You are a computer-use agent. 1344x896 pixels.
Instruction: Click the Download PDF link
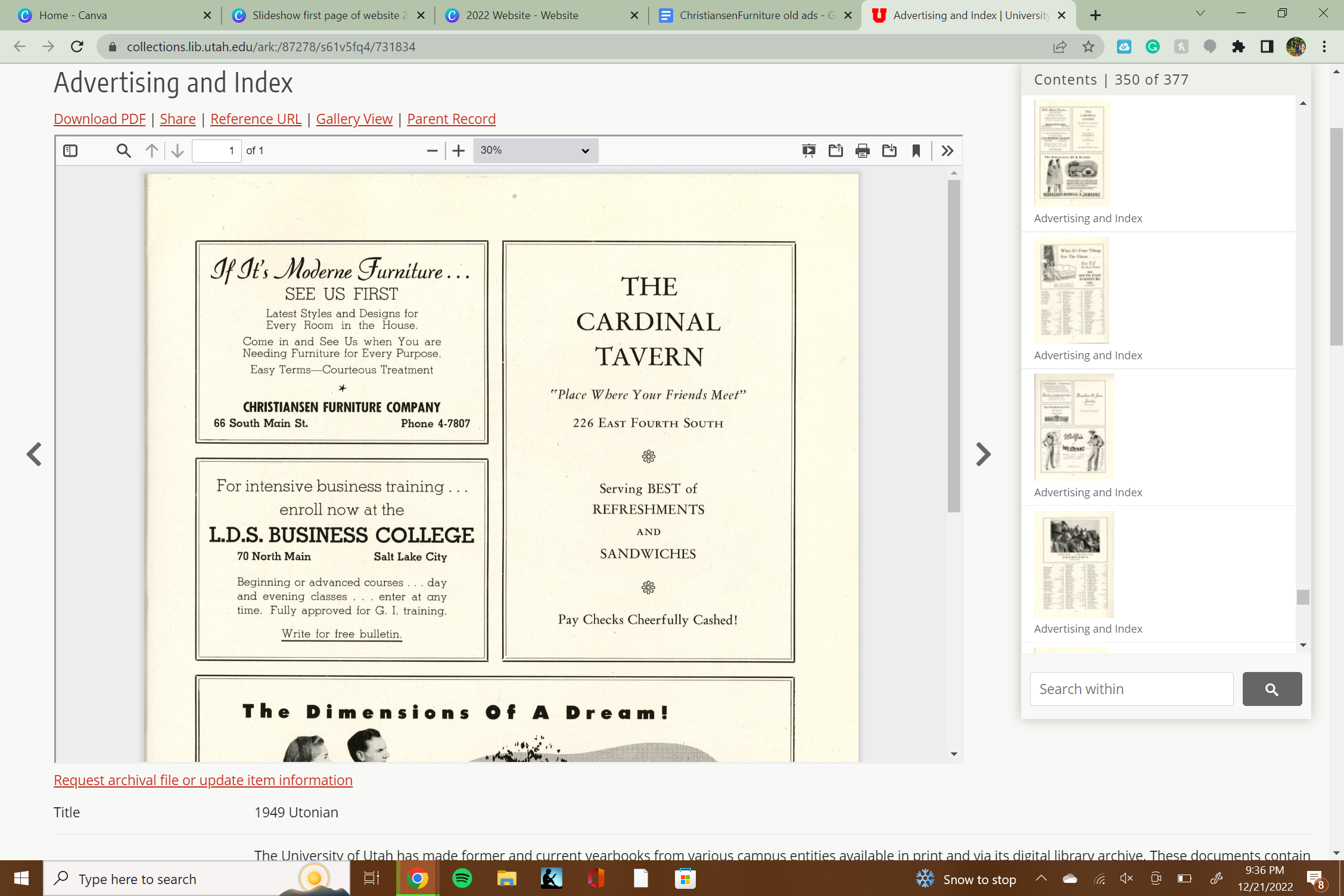point(99,119)
